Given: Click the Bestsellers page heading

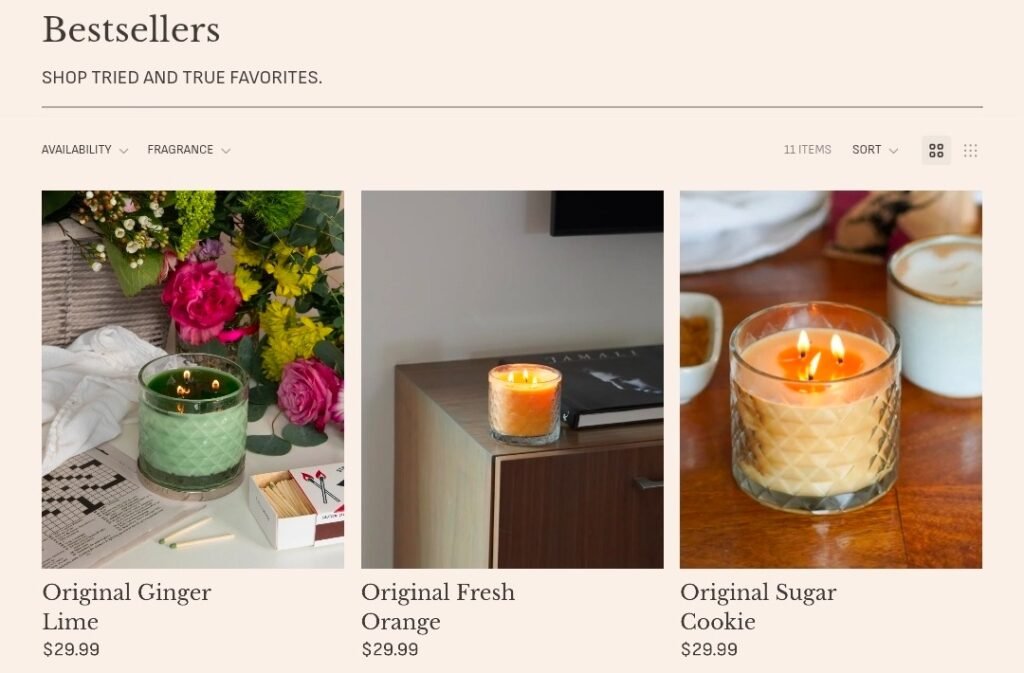Looking at the screenshot, I should 131,30.
